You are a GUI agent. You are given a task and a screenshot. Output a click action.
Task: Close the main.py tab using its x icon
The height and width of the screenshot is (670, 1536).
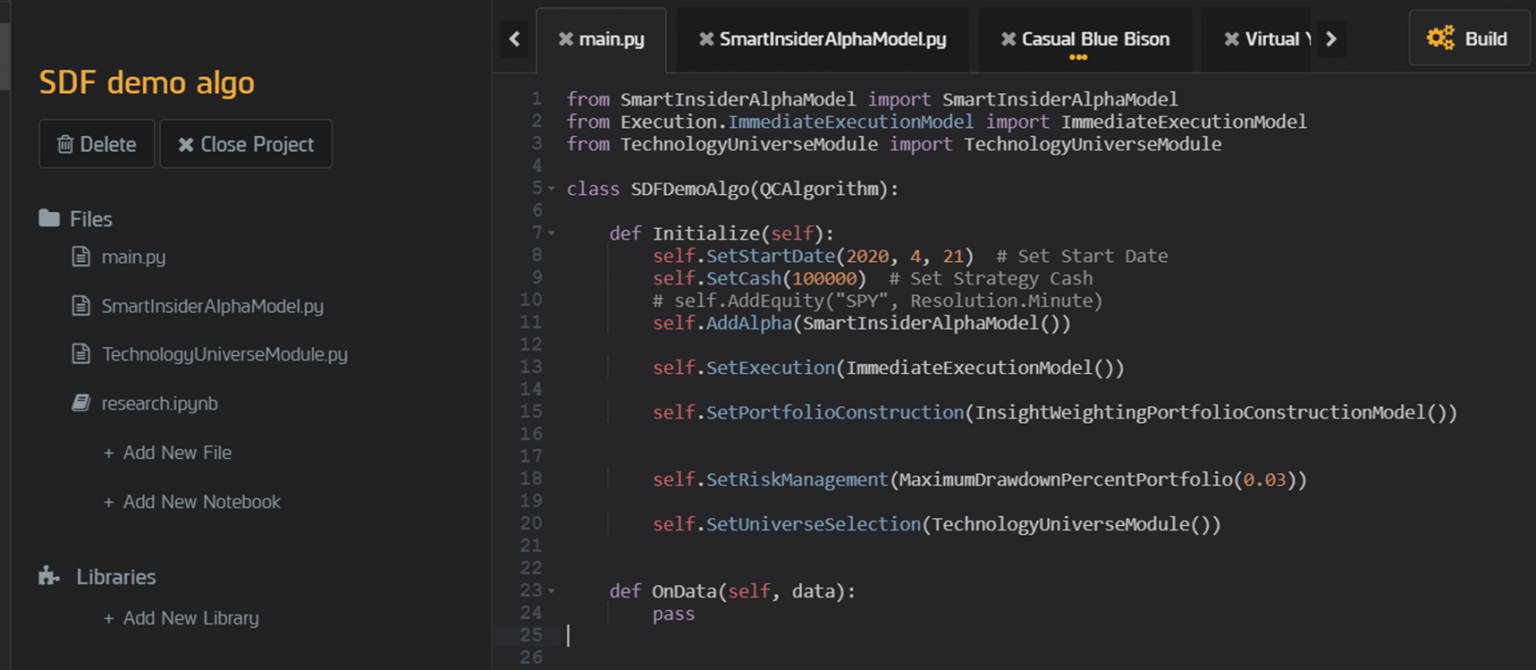[x=566, y=40]
